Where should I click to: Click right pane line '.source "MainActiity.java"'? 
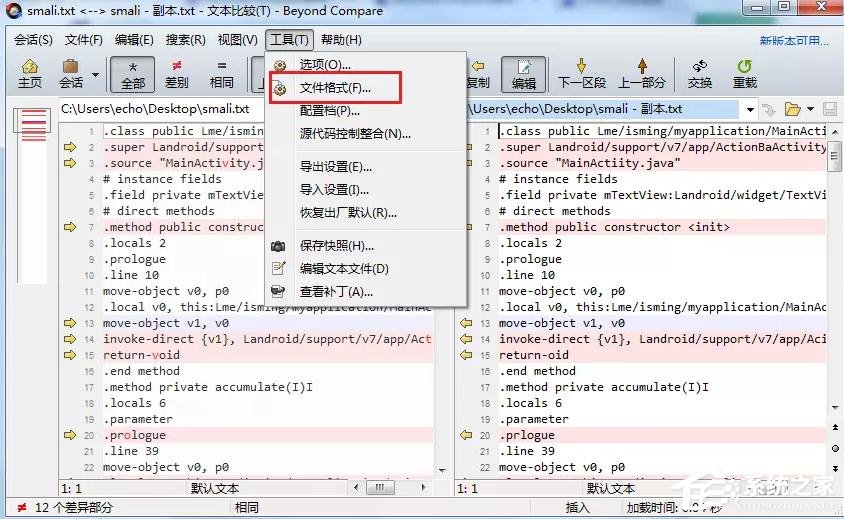tap(589, 163)
